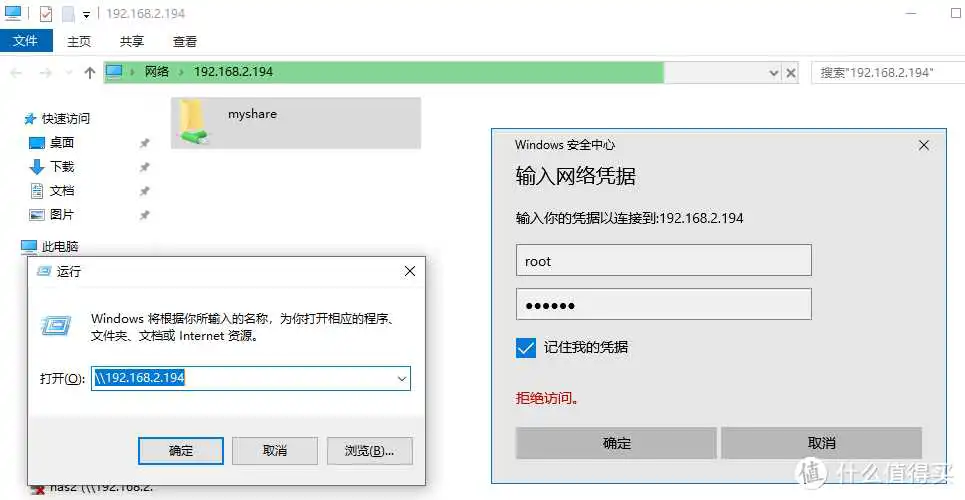Switch to the View (查看) ribbon tab
The height and width of the screenshot is (500, 965).
pos(185,41)
